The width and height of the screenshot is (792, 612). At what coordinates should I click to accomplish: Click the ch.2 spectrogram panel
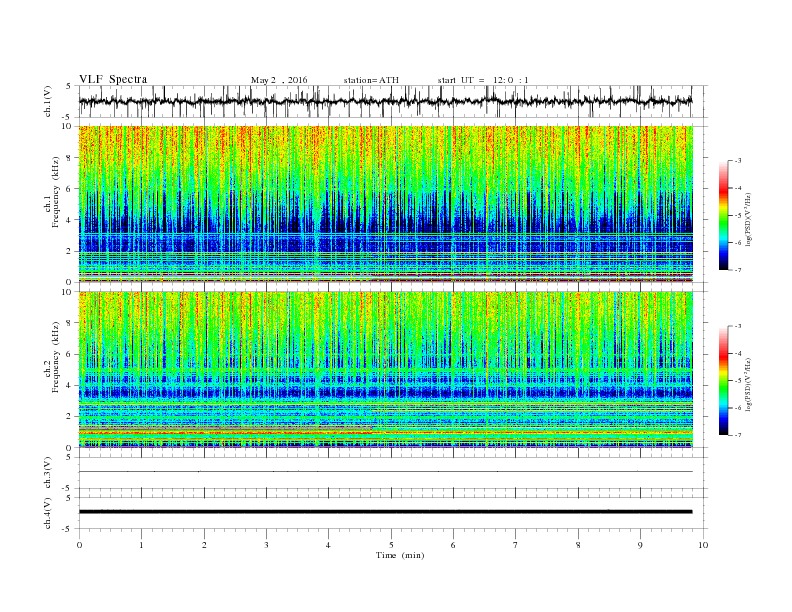coord(385,370)
